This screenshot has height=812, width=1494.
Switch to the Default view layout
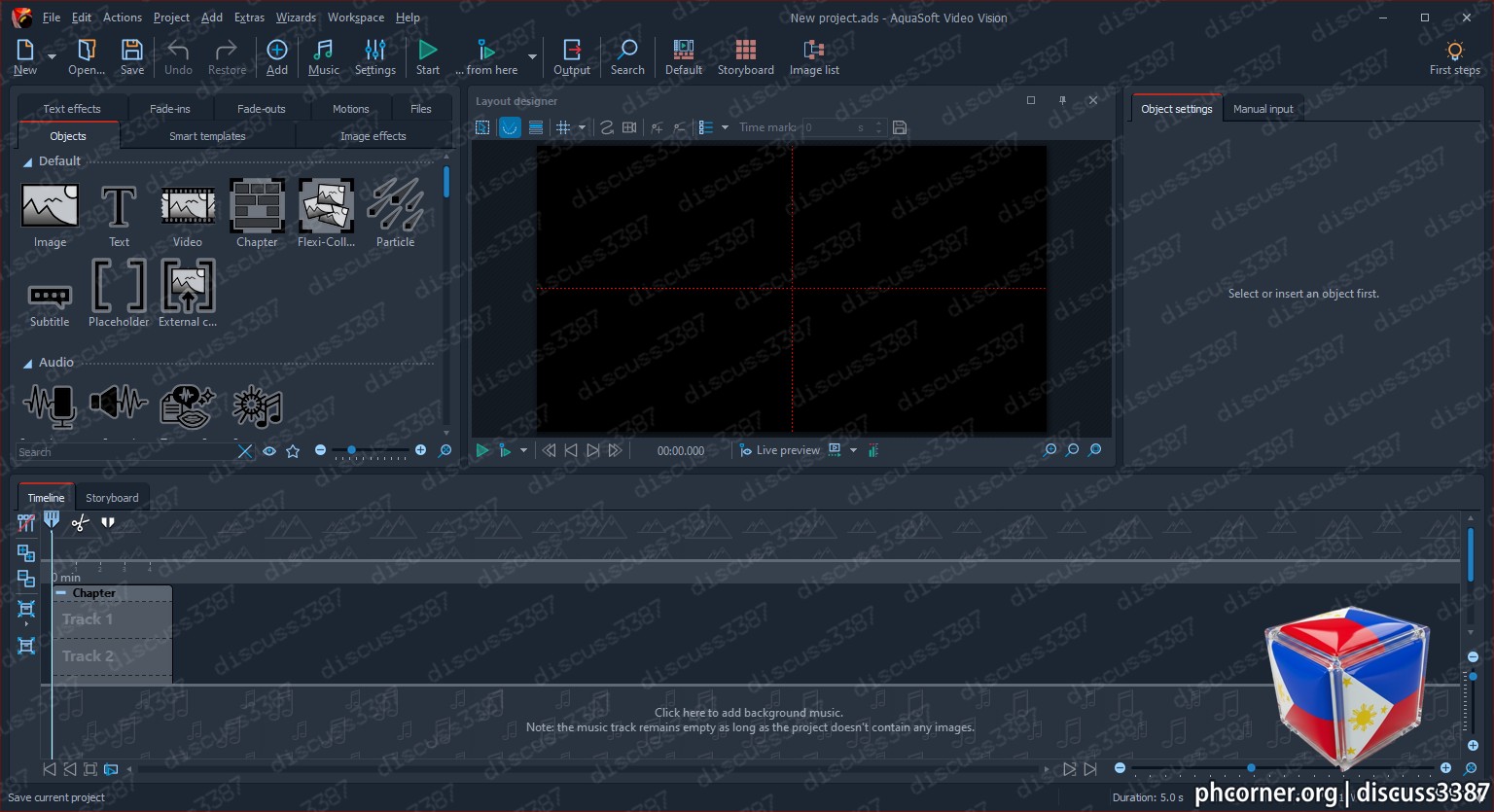[684, 57]
